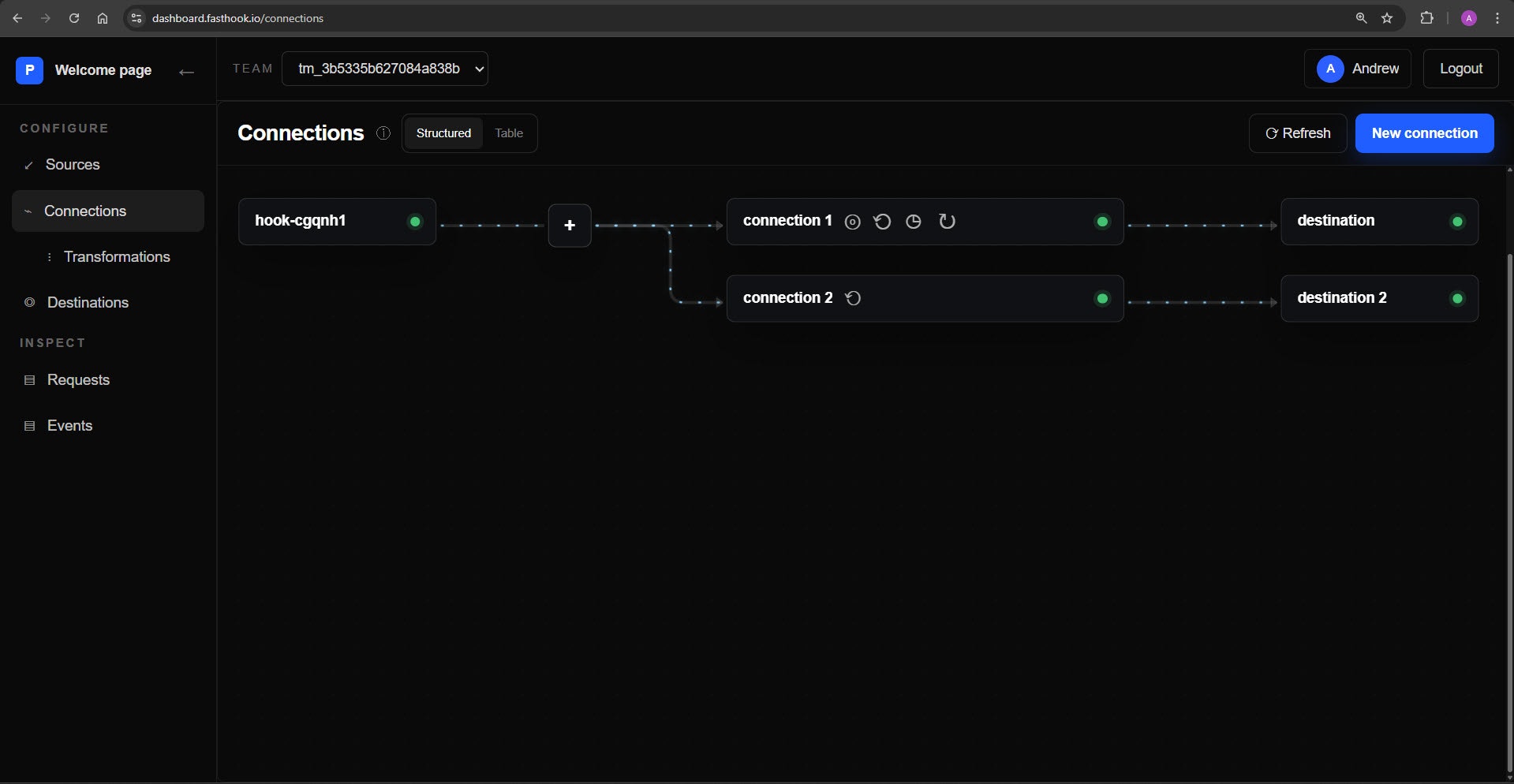Open the browser three-dot menu
1514x784 pixels.
coord(1497,18)
